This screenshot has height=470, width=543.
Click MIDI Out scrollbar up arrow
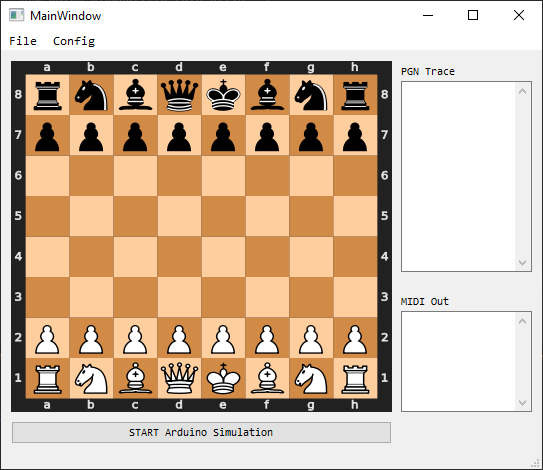pyautogui.click(x=523, y=321)
